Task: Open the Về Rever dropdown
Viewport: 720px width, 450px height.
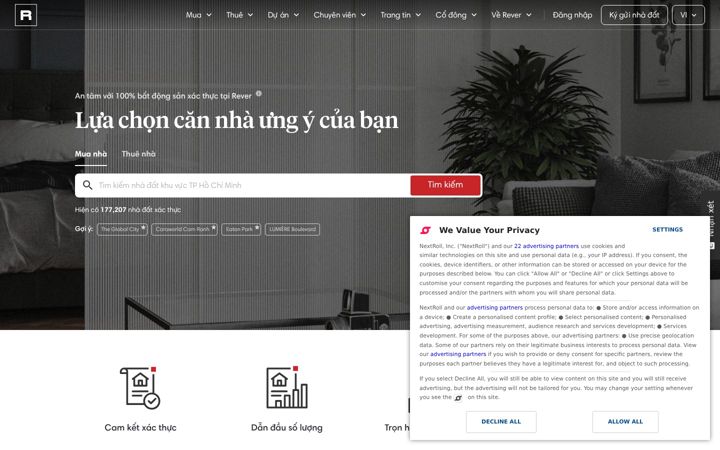Action: pos(511,15)
